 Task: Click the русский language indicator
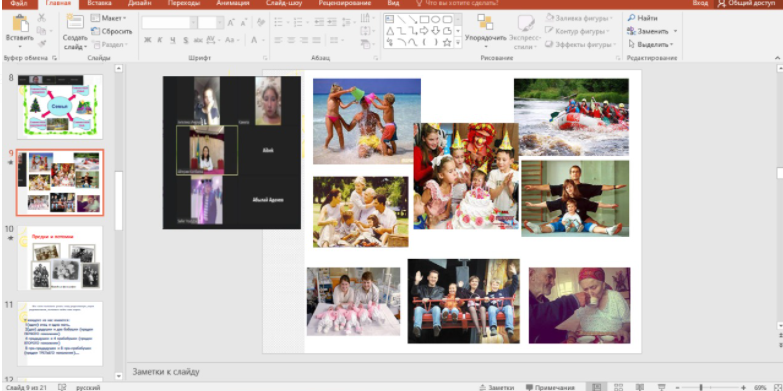click(x=88, y=388)
